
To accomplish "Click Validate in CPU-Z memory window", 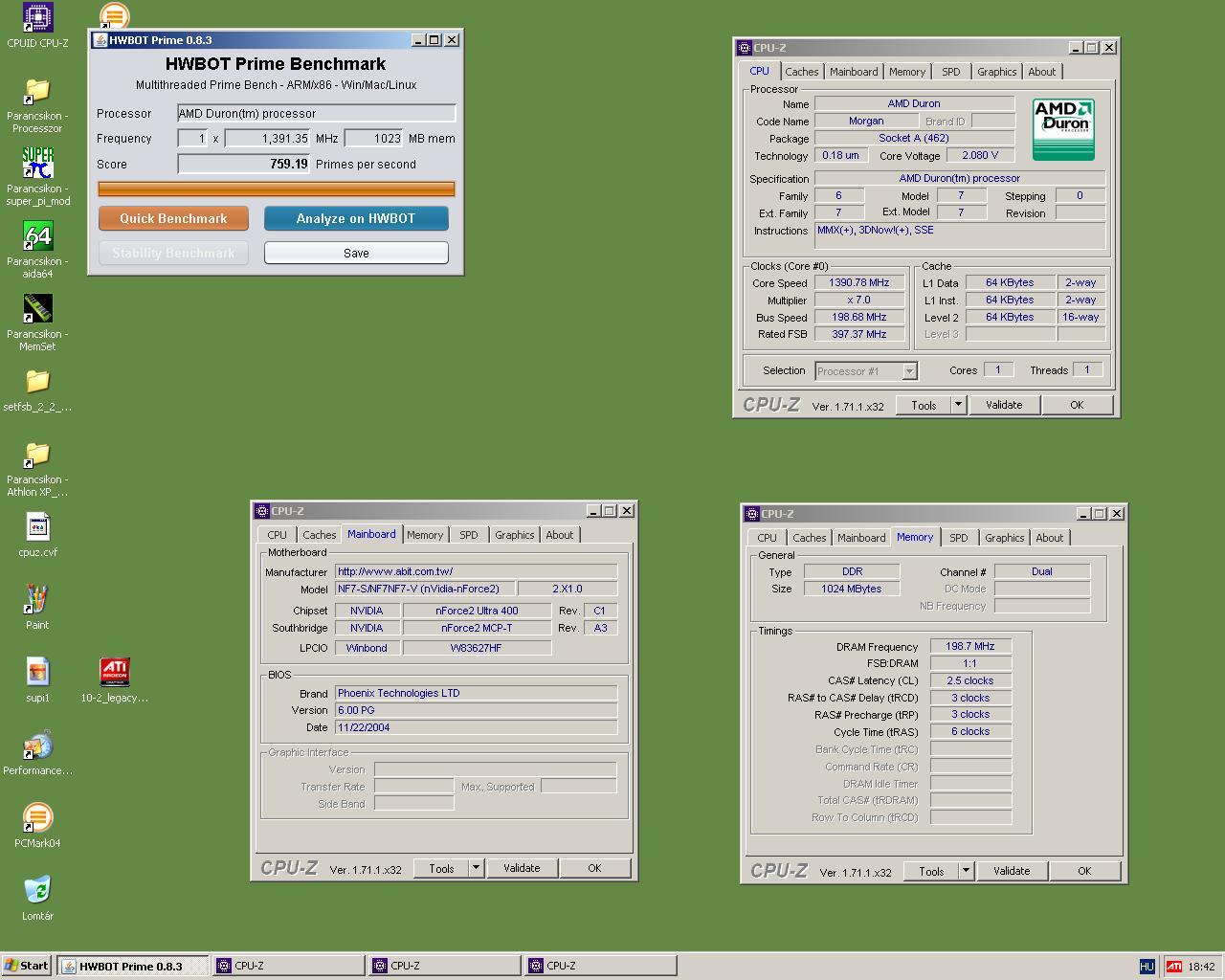I will 1012,871.
